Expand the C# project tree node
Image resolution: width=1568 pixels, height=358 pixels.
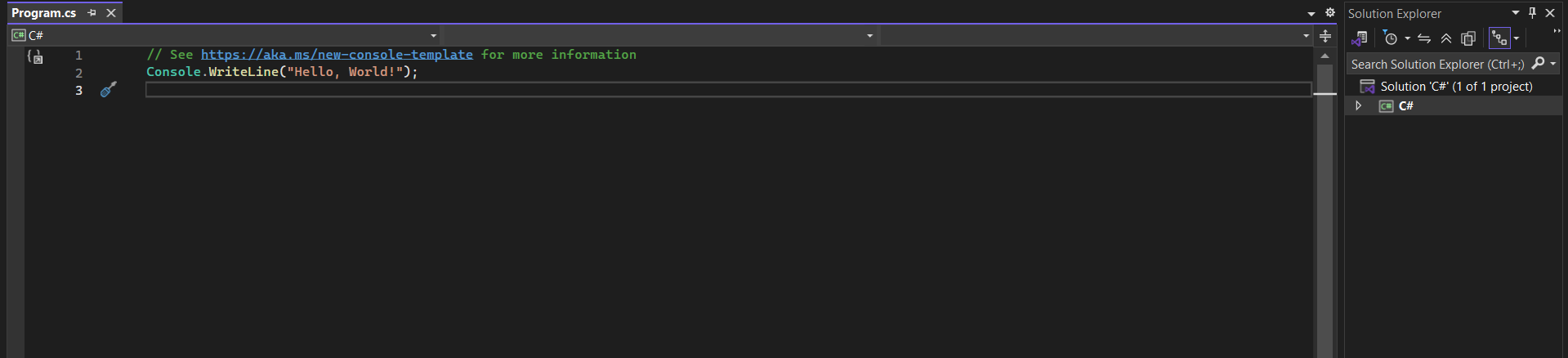(x=1358, y=106)
